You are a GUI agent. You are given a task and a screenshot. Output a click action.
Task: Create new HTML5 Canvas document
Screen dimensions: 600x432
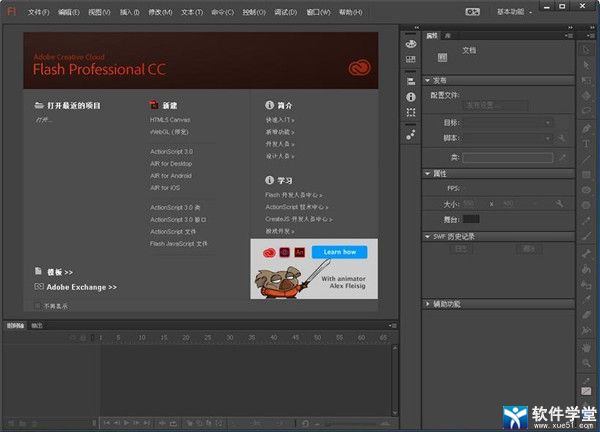pos(170,120)
